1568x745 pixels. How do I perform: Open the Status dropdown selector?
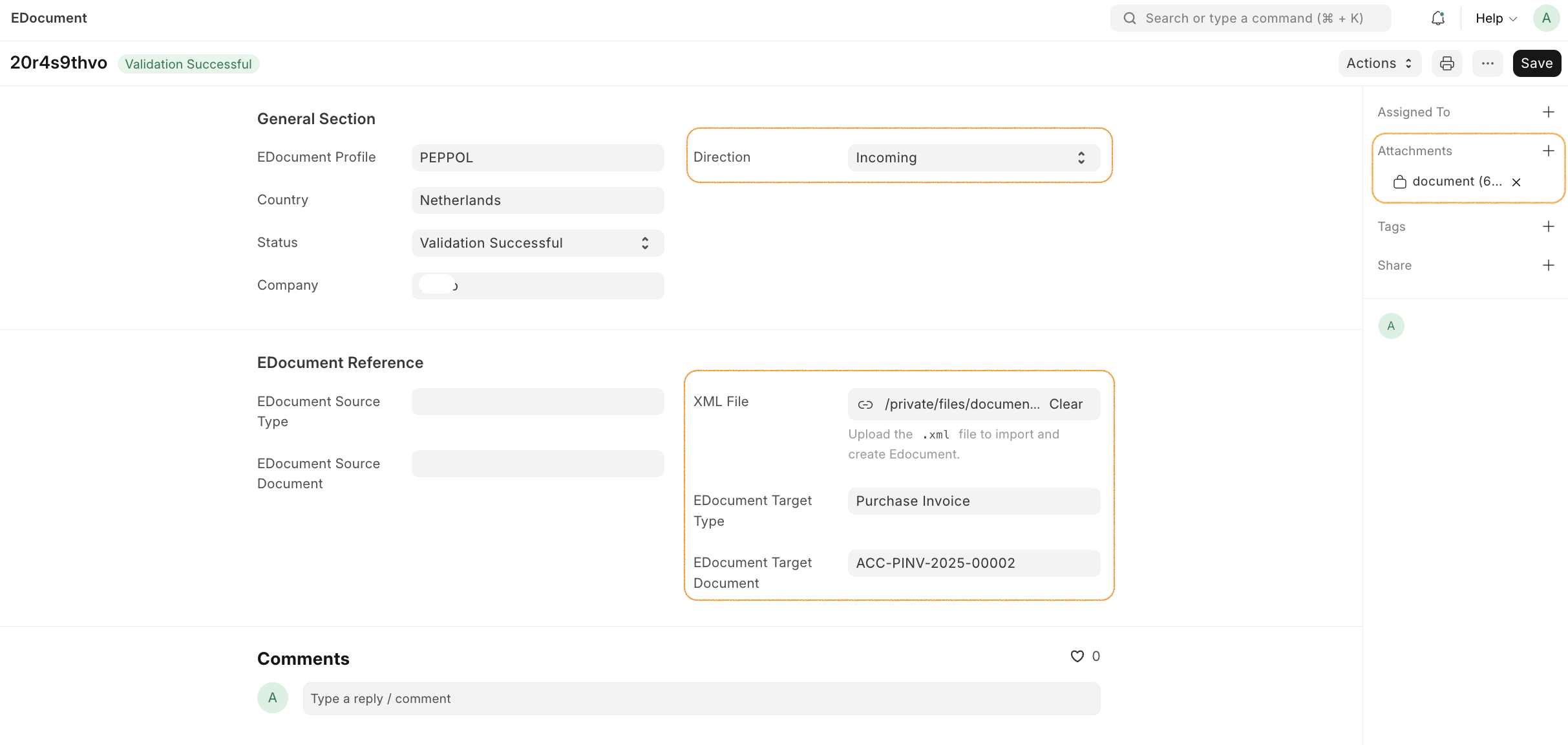pyautogui.click(x=537, y=243)
